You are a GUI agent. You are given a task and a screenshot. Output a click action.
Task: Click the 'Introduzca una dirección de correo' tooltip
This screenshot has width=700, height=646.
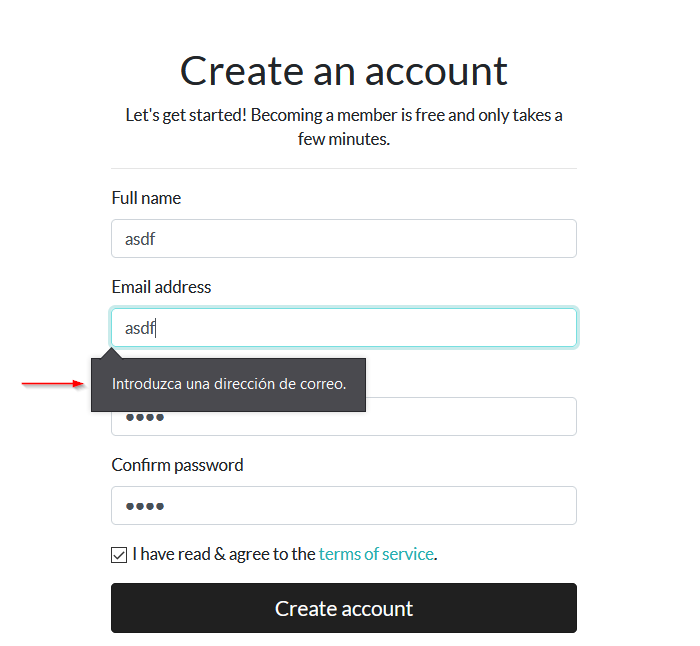pos(228,384)
